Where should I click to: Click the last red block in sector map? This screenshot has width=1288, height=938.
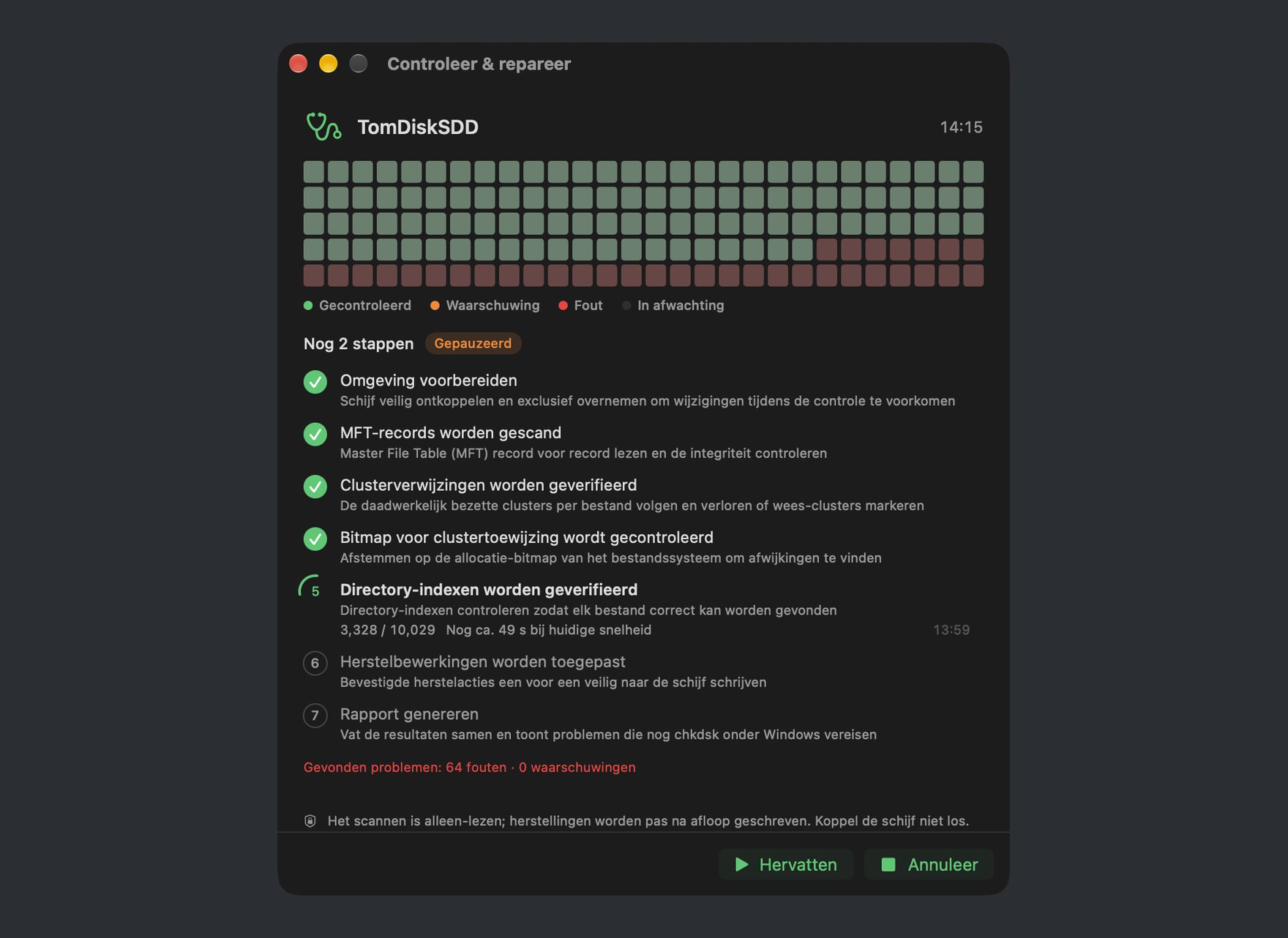click(x=973, y=276)
